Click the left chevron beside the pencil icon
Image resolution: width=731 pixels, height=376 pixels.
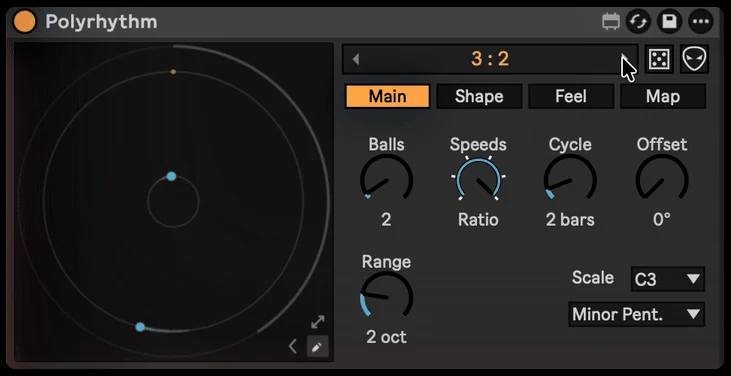tap(293, 347)
